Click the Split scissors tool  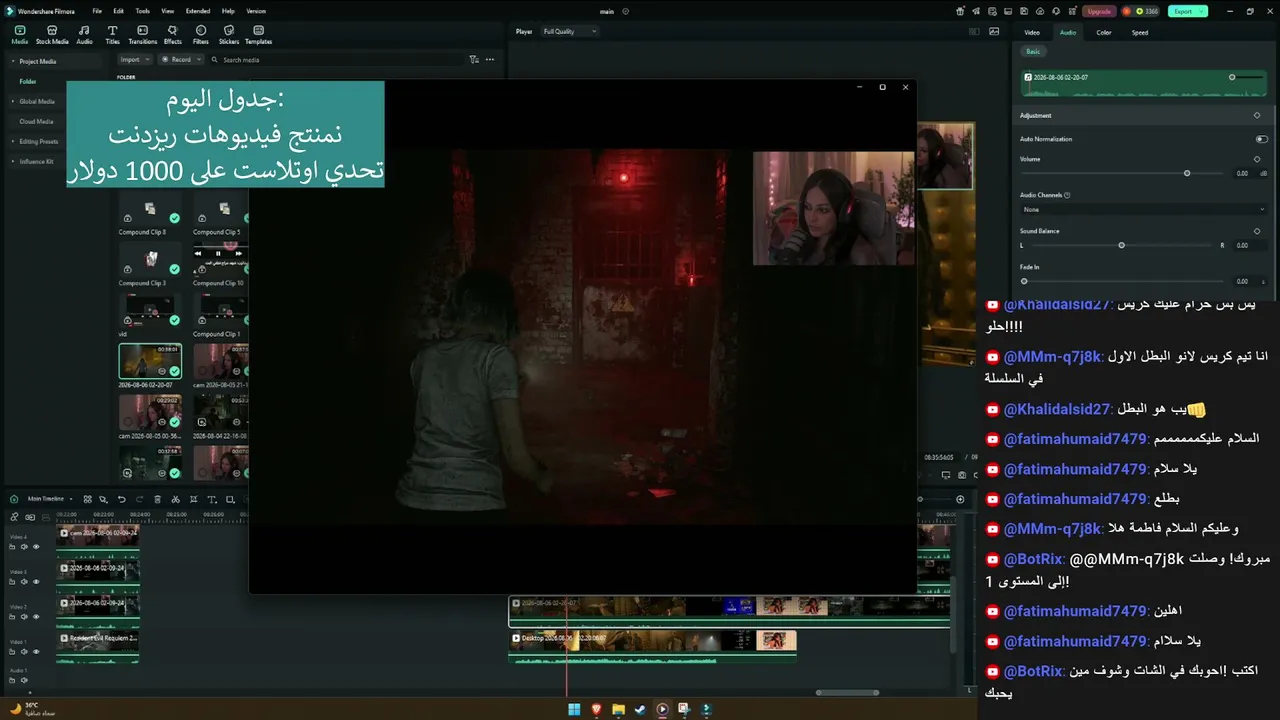pyautogui.click(x=175, y=499)
